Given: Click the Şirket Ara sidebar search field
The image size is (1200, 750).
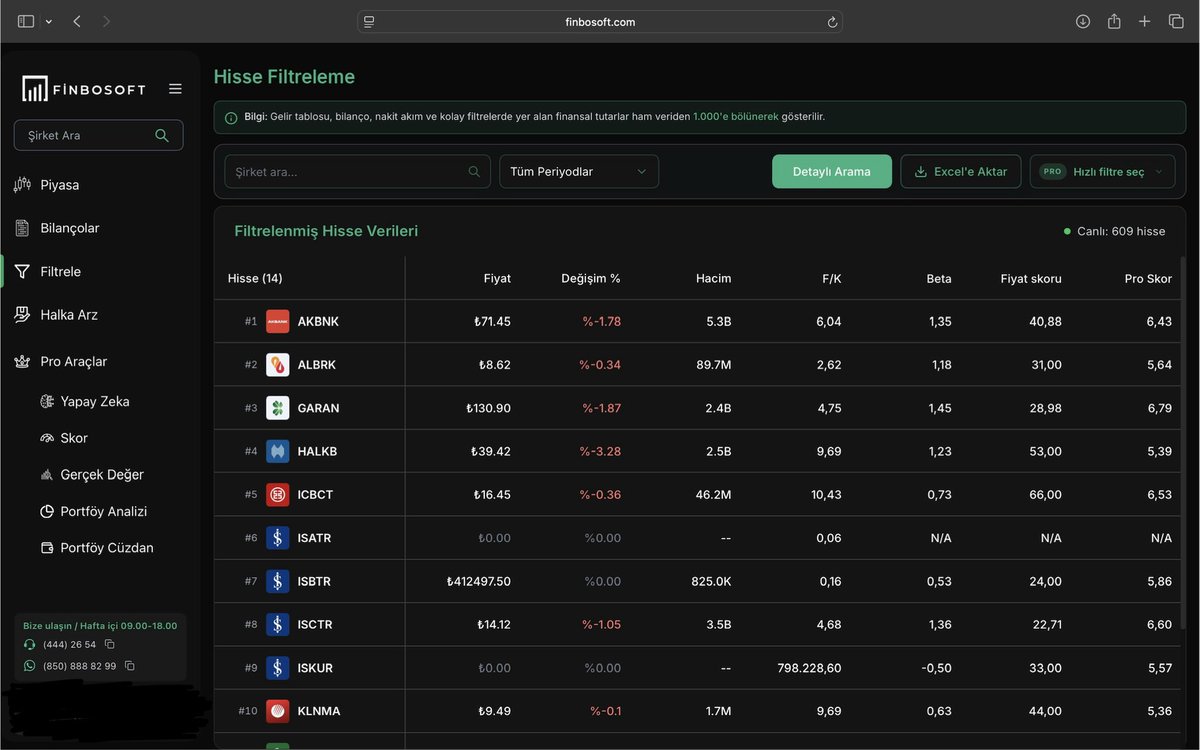Looking at the screenshot, I should tap(98, 135).
